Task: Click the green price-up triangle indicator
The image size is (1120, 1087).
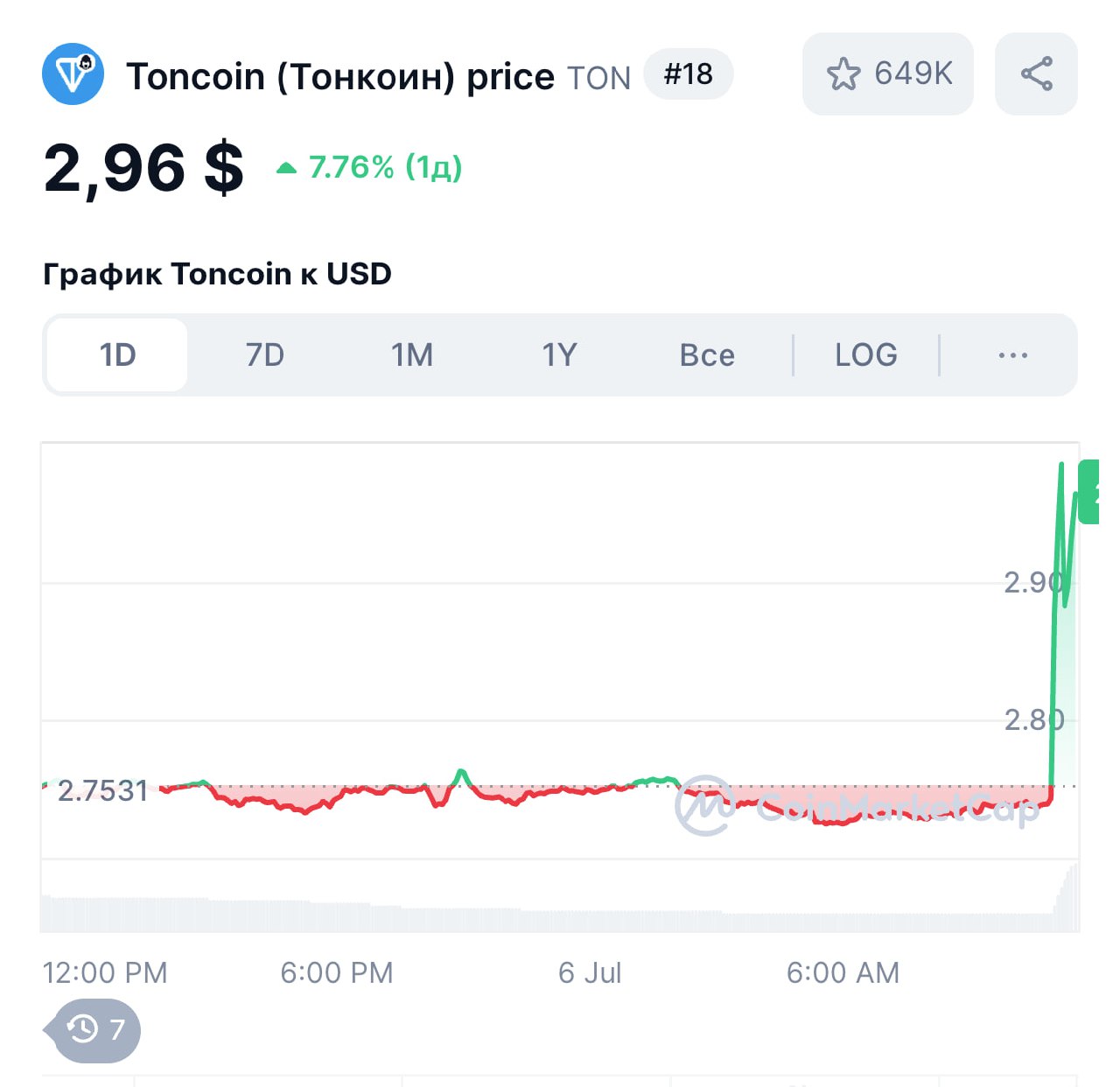Action: pyautogui.click(x=286, y=168)
